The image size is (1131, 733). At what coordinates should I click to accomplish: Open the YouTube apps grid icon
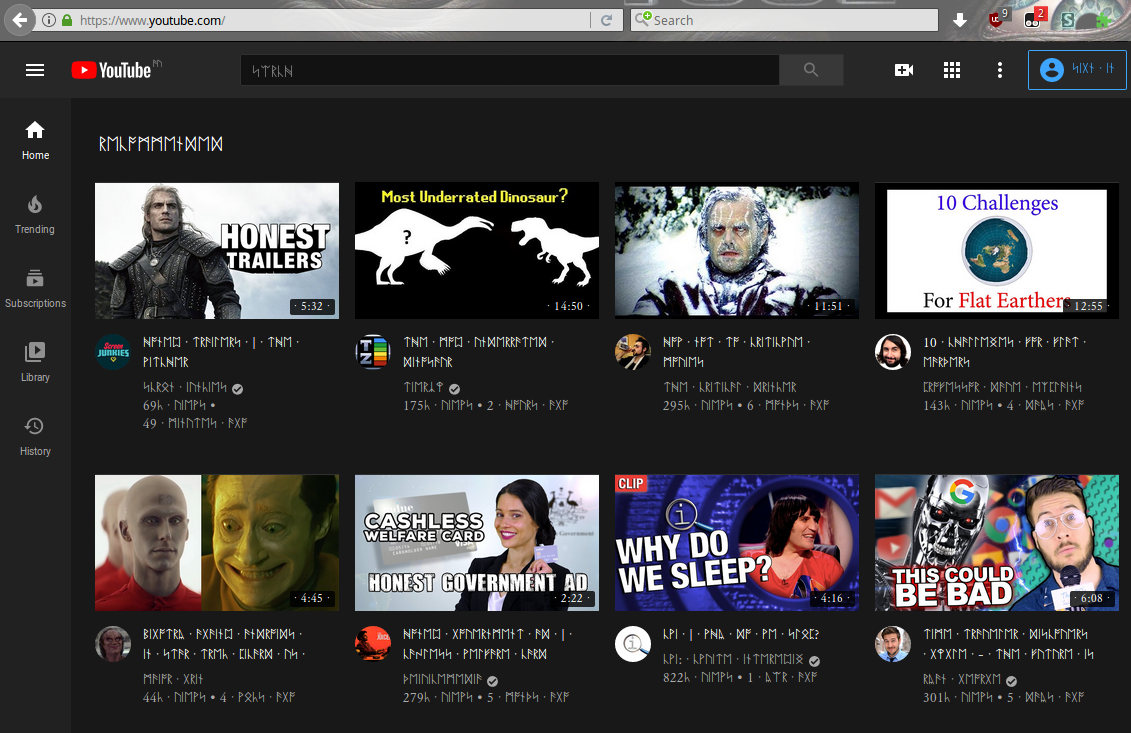(952, 70)
